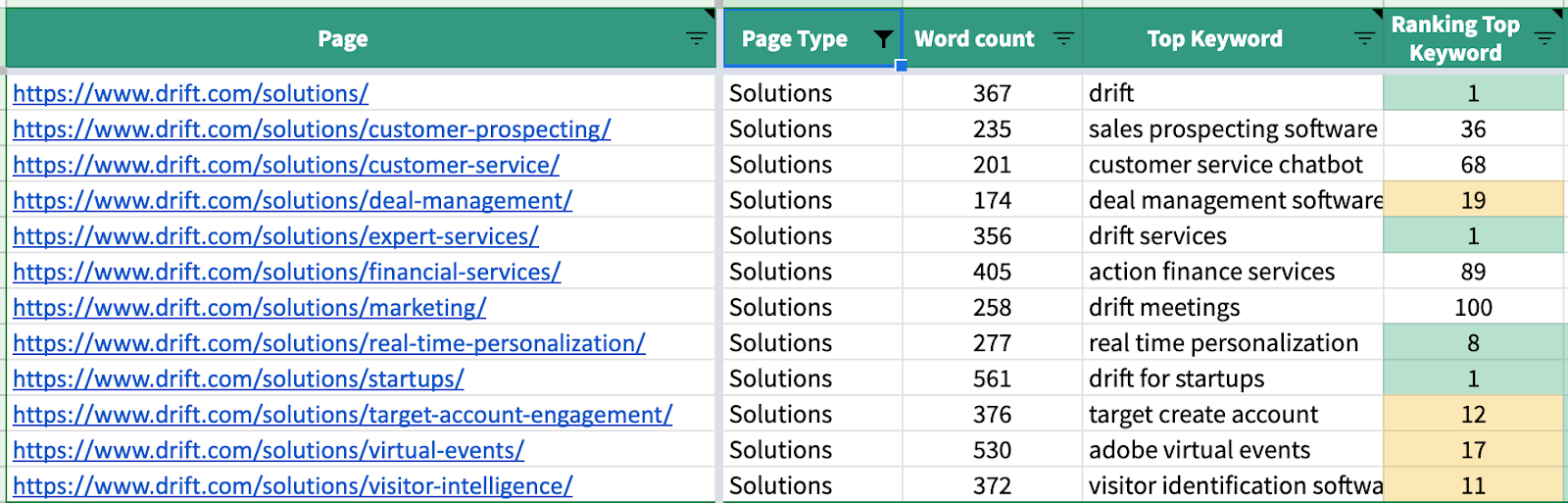
Task: Select orange ranking cell 17
Action: coord(1474,450)
